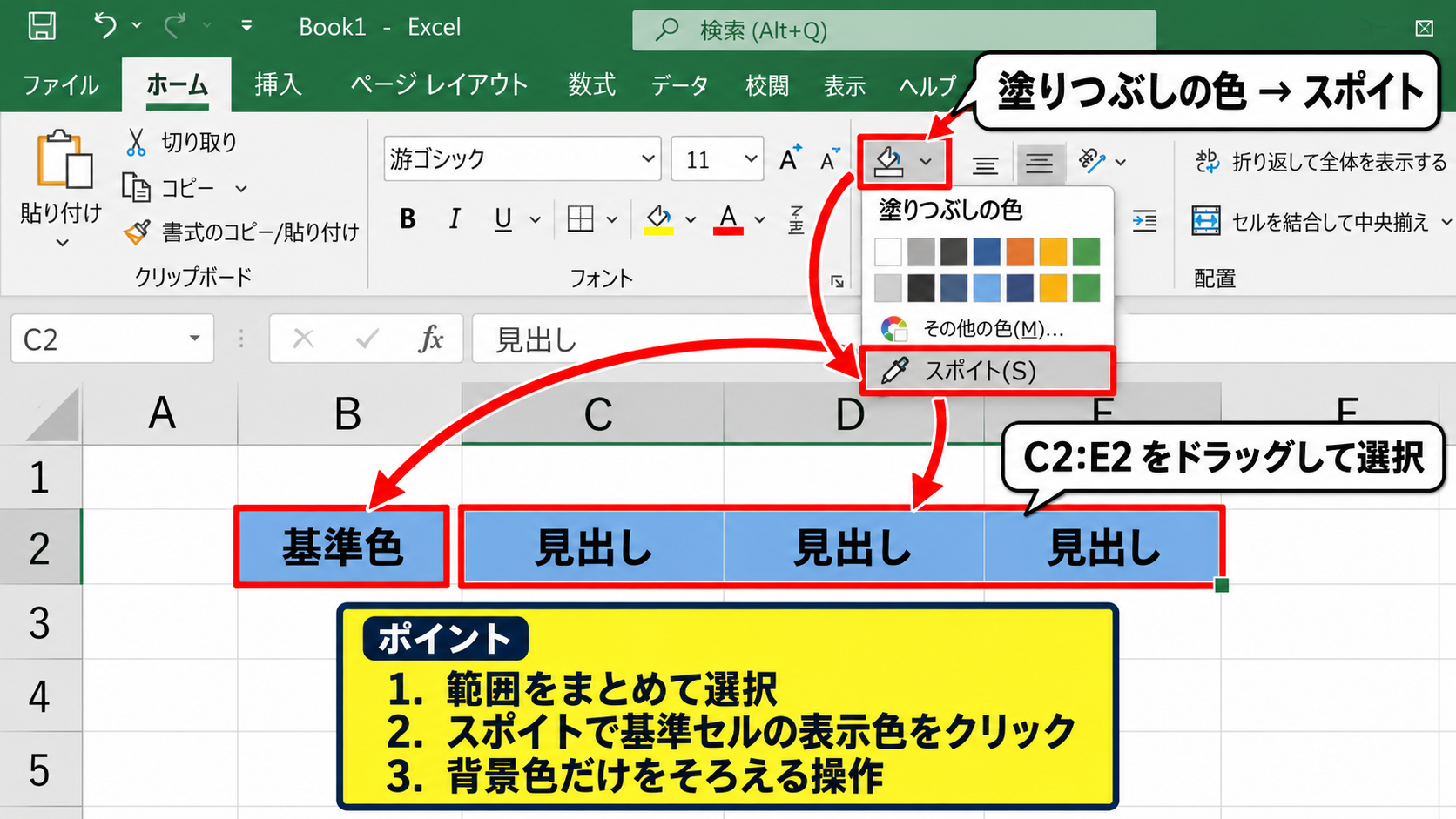Click the fill color bucket in dropdown header

pos(889,161)
